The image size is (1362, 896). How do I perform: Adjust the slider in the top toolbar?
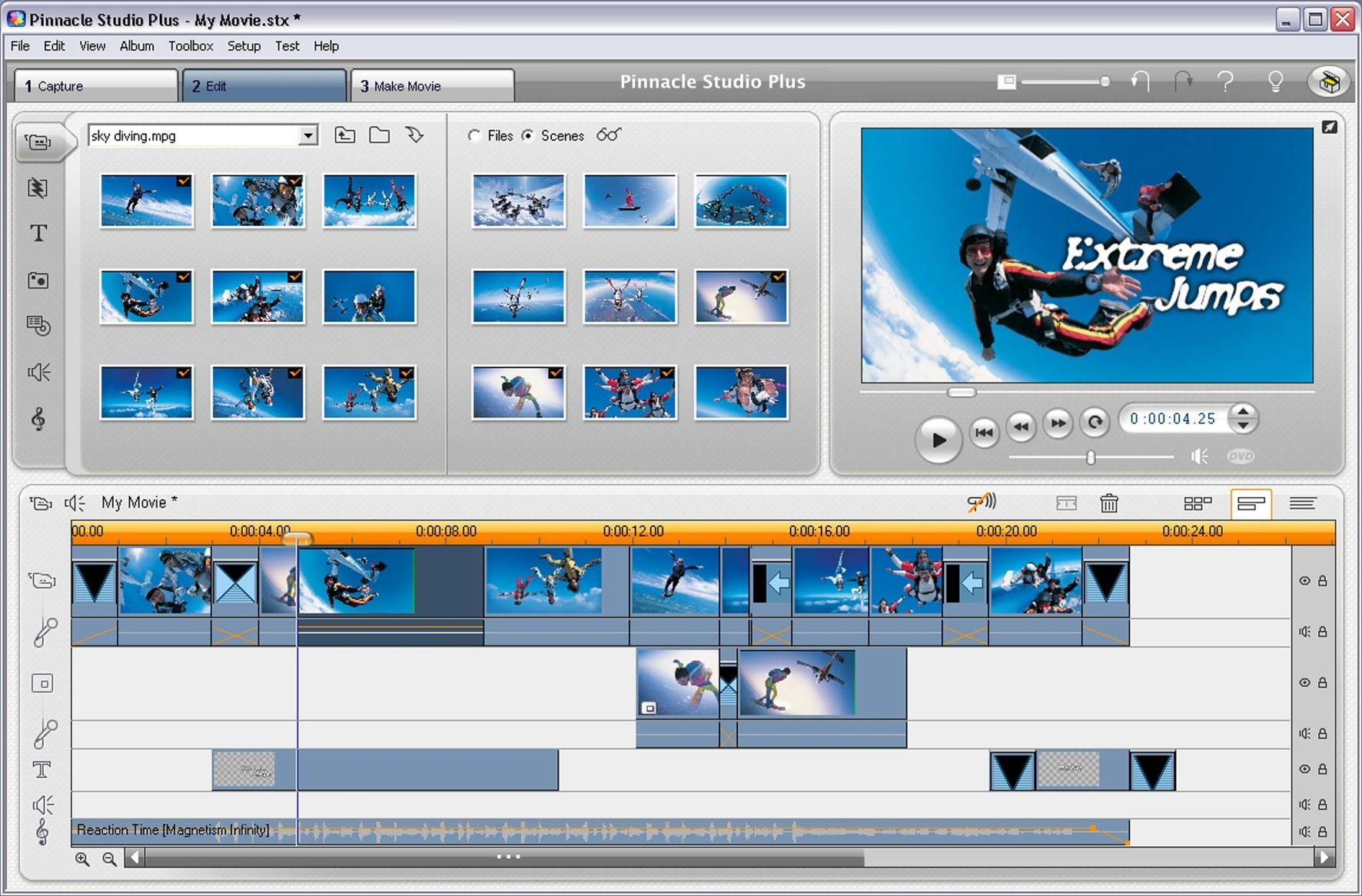1105,81
